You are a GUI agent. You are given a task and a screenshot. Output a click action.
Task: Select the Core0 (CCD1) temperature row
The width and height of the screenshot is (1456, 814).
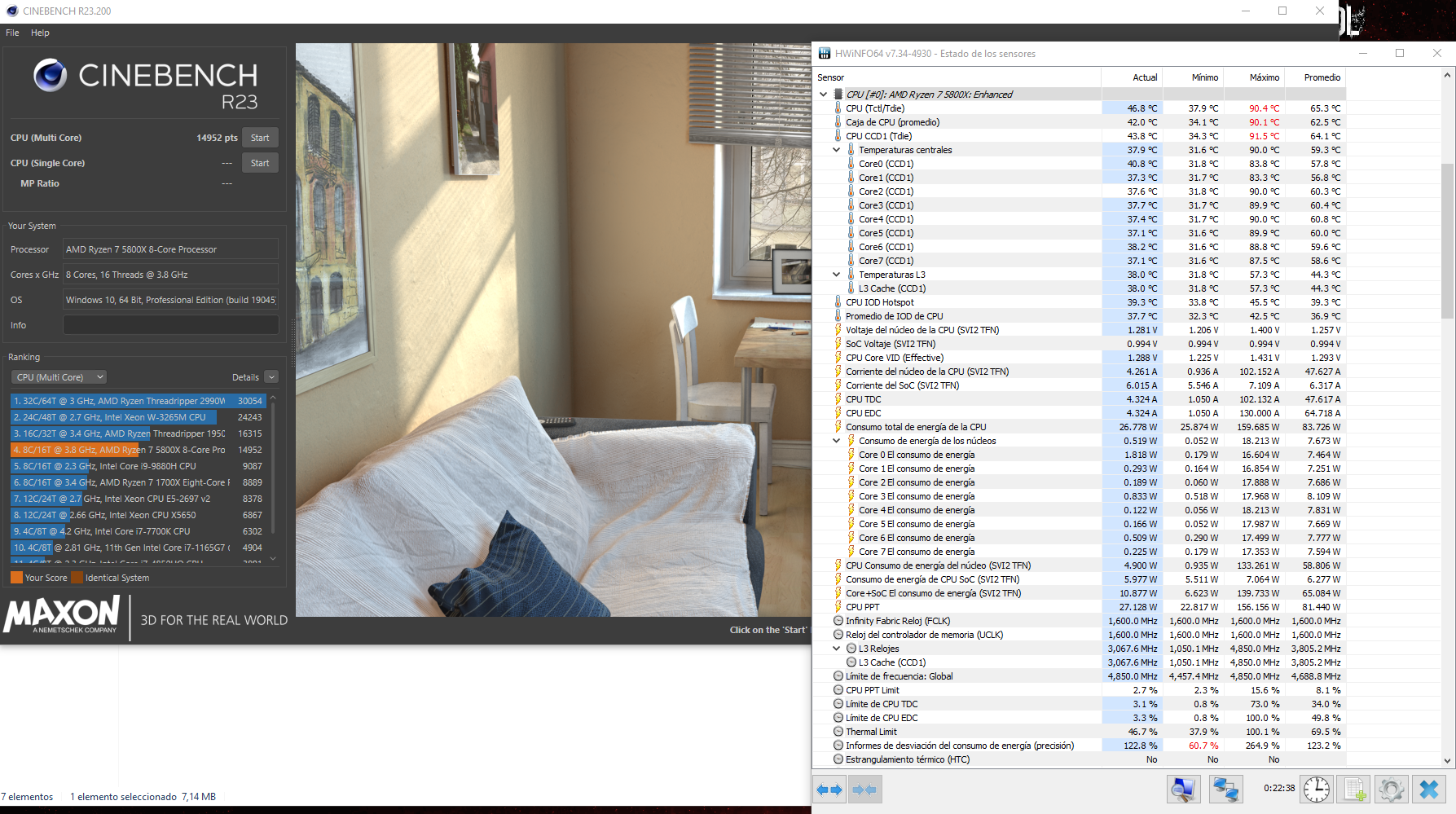click(1079, 164)
